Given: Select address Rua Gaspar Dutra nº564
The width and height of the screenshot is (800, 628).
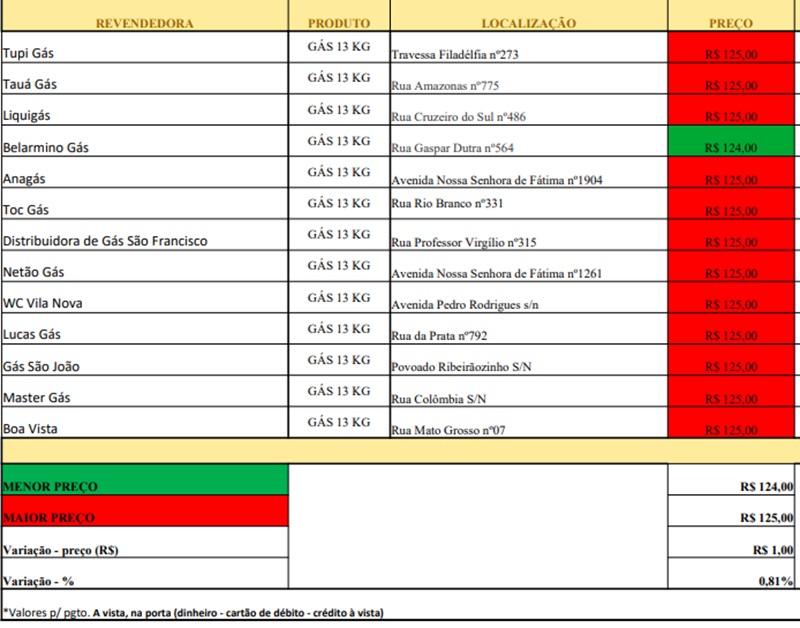Looking at the screenshot, I should (x=452, y=148).
